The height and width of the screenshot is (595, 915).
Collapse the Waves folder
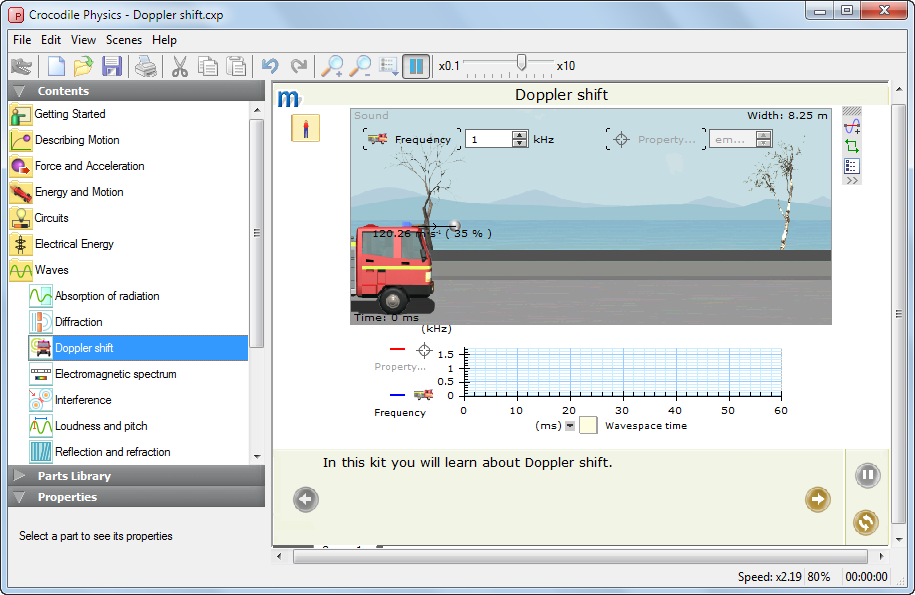(x=51, y=270)
